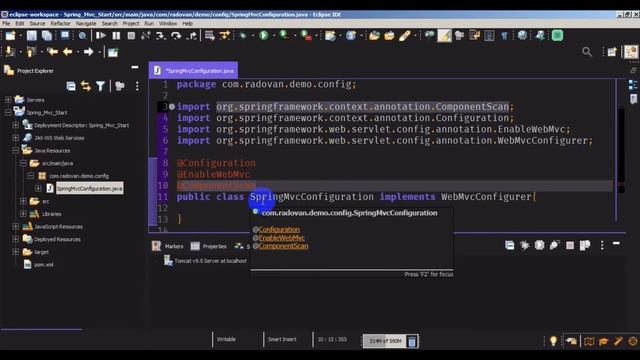Viewport: 640px width, 360px height.
Task: Open the Window menu
Action: tap(168, 23)
